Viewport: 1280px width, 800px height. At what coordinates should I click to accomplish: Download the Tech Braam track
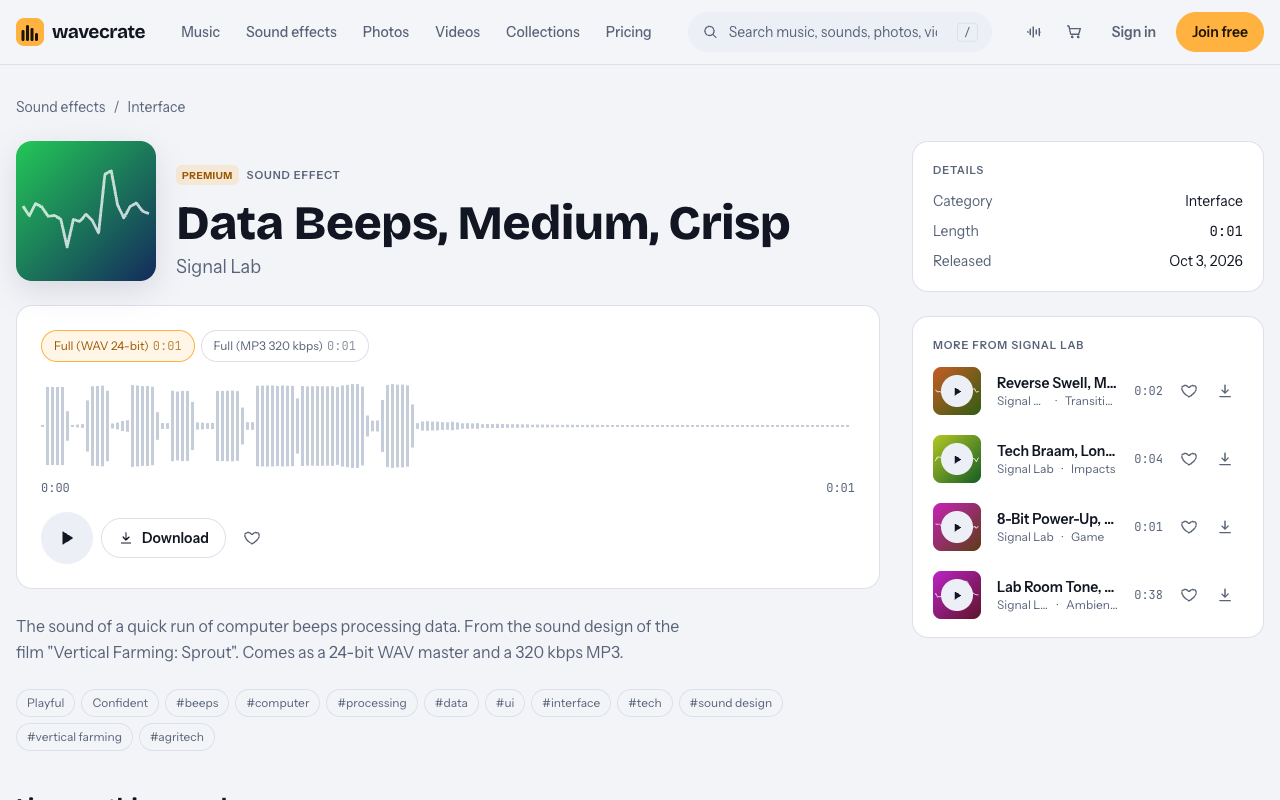pos(1225,459)
